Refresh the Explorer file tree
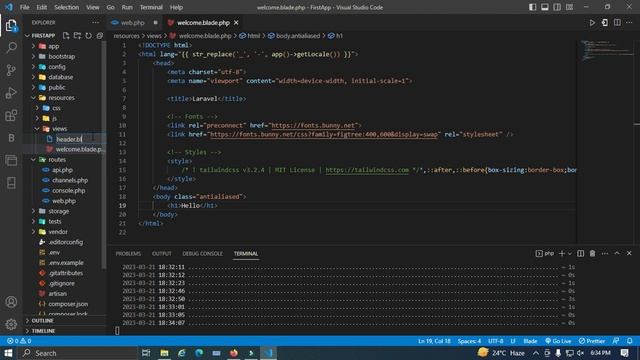This screenshot has width=640, height=360. click(x=89, y=36)
